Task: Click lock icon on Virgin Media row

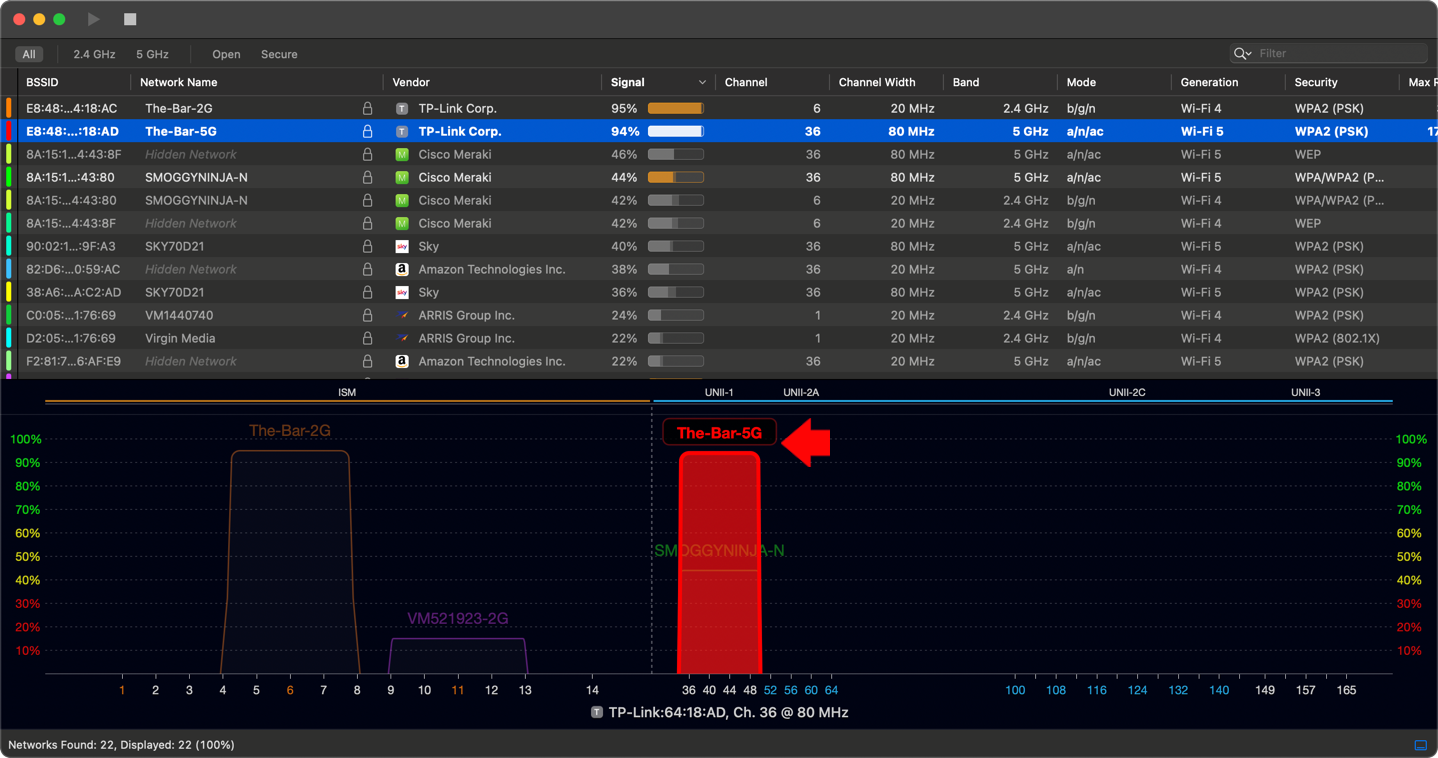Action: pyautogui.click(x=367, y=338)
